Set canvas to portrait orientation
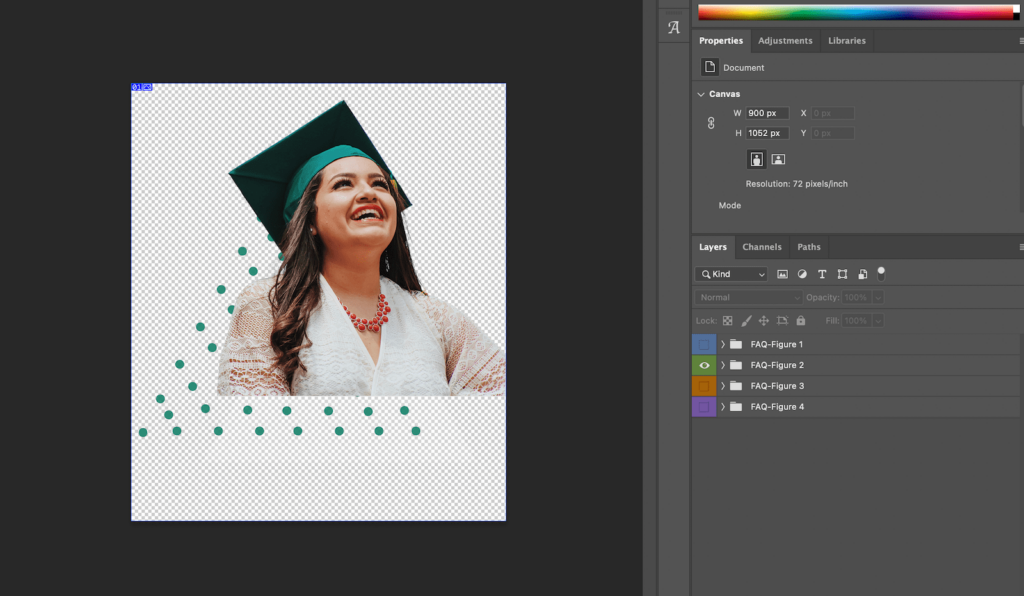The image size is (1024, 596). 757,159
